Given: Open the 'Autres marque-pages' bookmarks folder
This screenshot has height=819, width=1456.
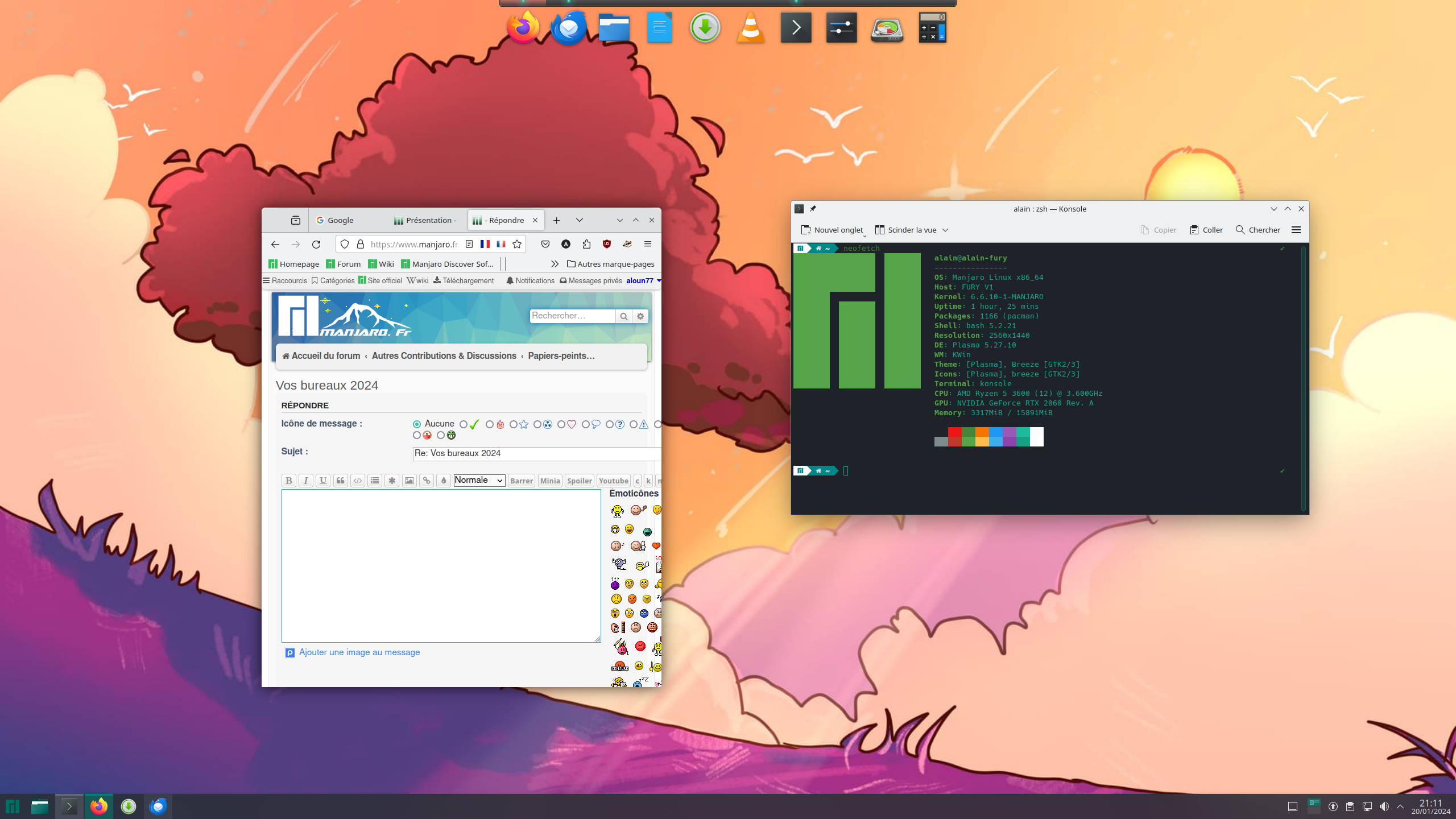Looking at the screenshot, I should [611, 264].
